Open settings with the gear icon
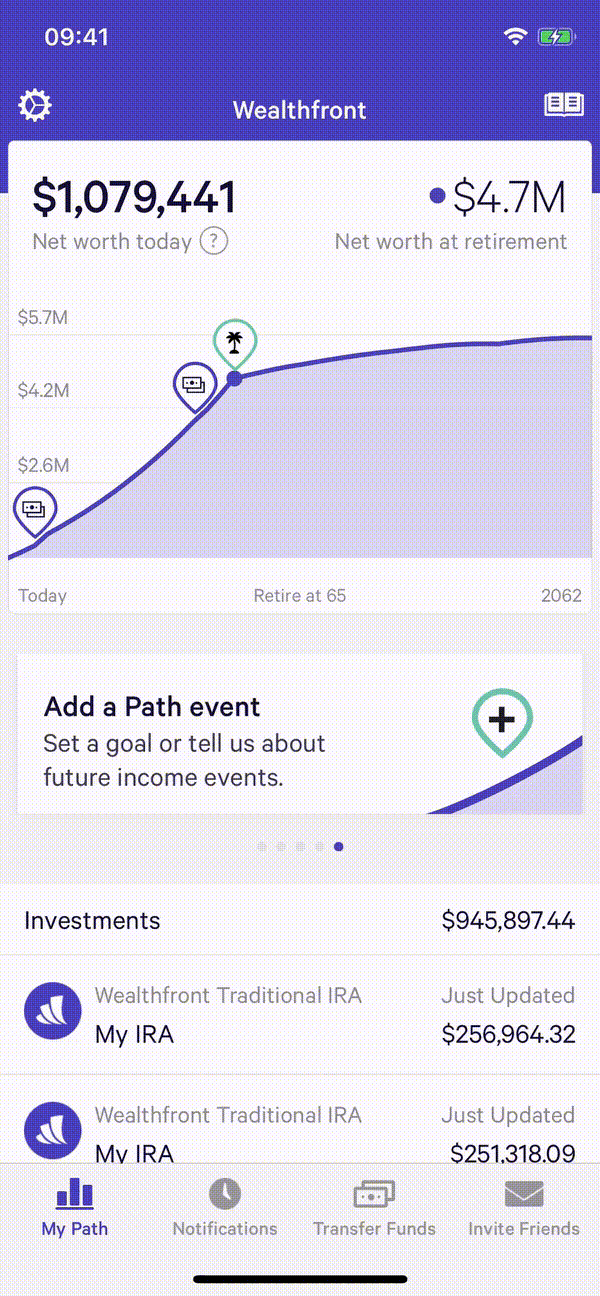This screenshot has width=600, height=1296. coord(35,105)
